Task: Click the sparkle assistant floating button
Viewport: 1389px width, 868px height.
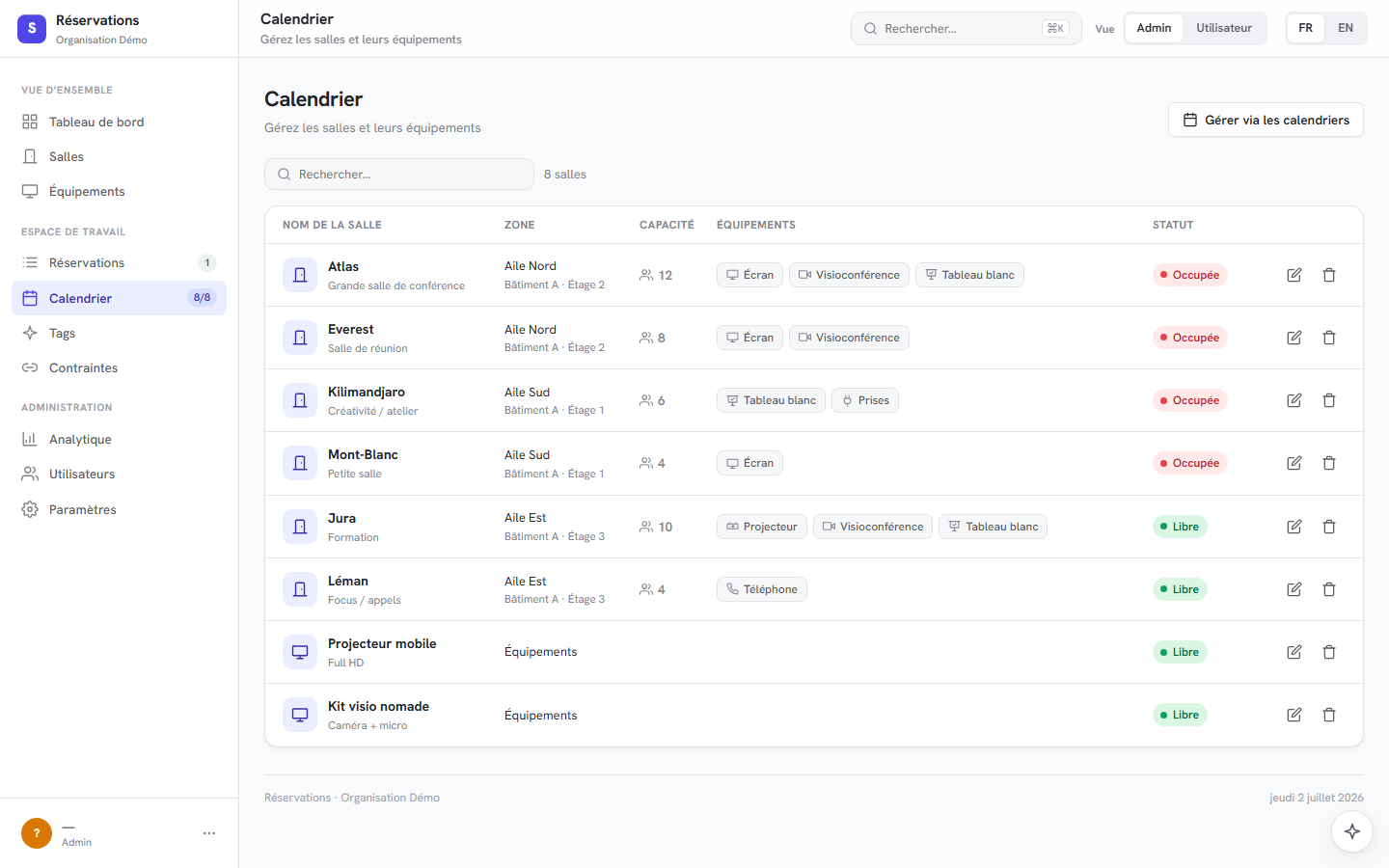Action: tap(1352, 831)
